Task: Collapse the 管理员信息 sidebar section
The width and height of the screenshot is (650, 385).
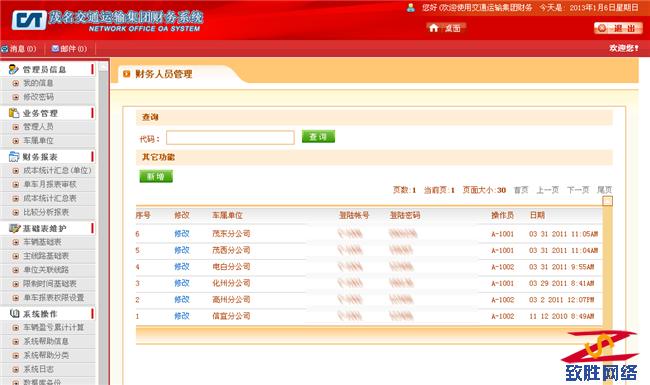Action: 92,69
